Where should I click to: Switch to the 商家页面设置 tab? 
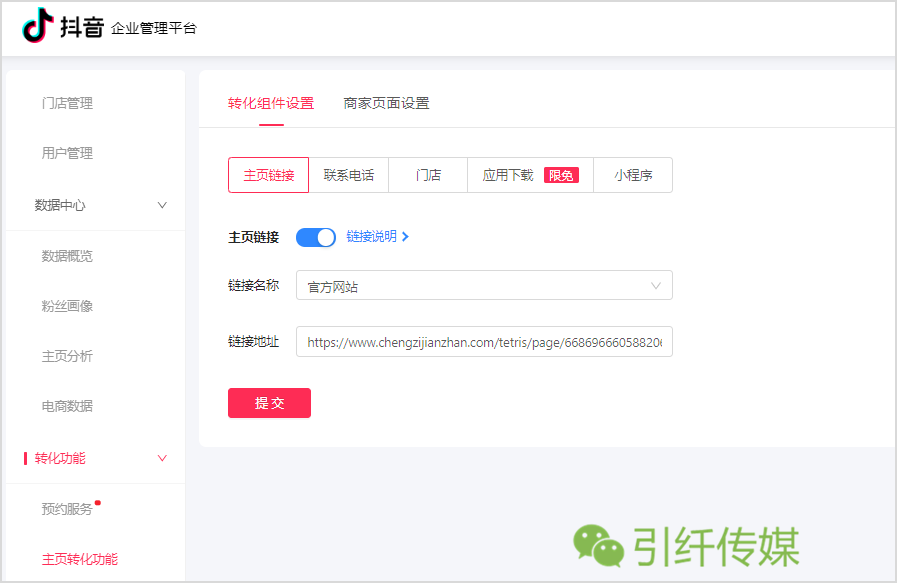point(387,104)
